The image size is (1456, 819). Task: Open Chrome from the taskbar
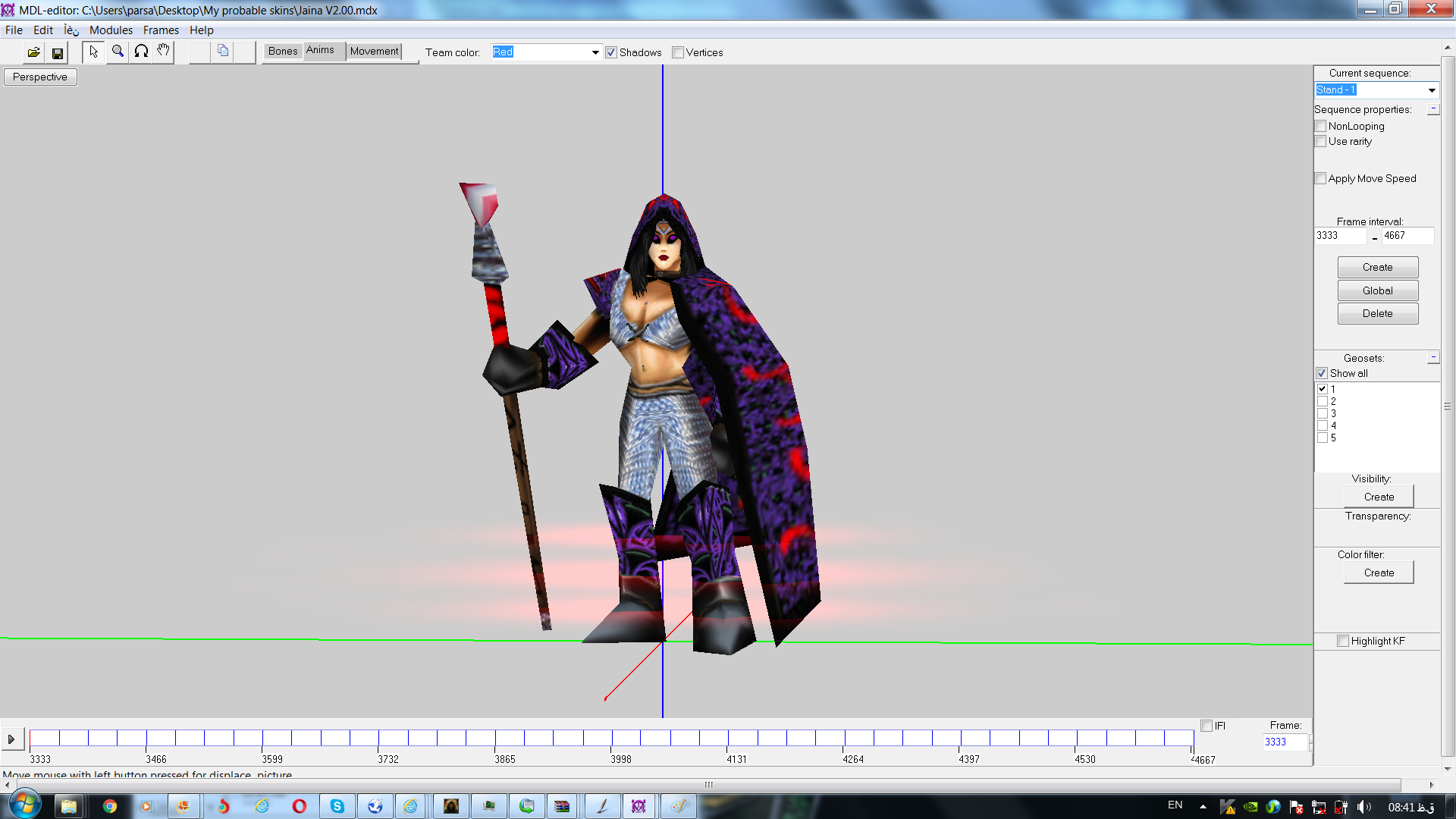[x=110, y=806]
